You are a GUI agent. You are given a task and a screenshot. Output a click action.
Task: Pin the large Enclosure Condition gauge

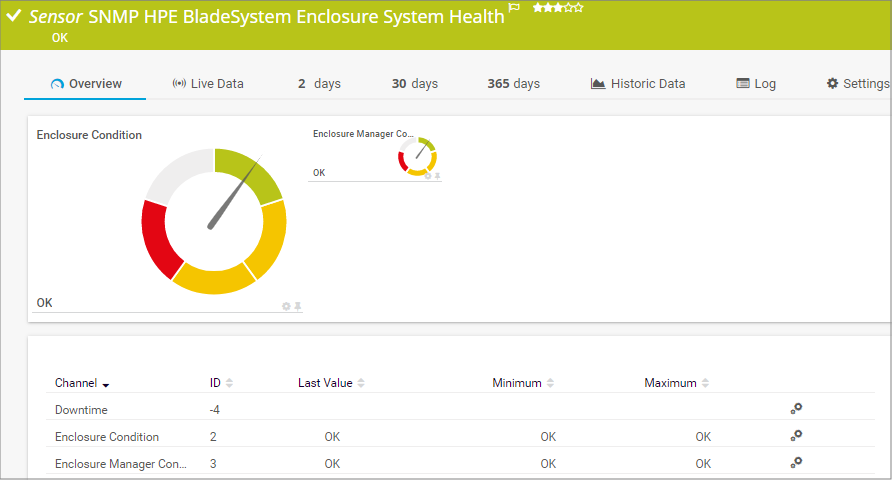pyautogui.click(x=297, y=306)
